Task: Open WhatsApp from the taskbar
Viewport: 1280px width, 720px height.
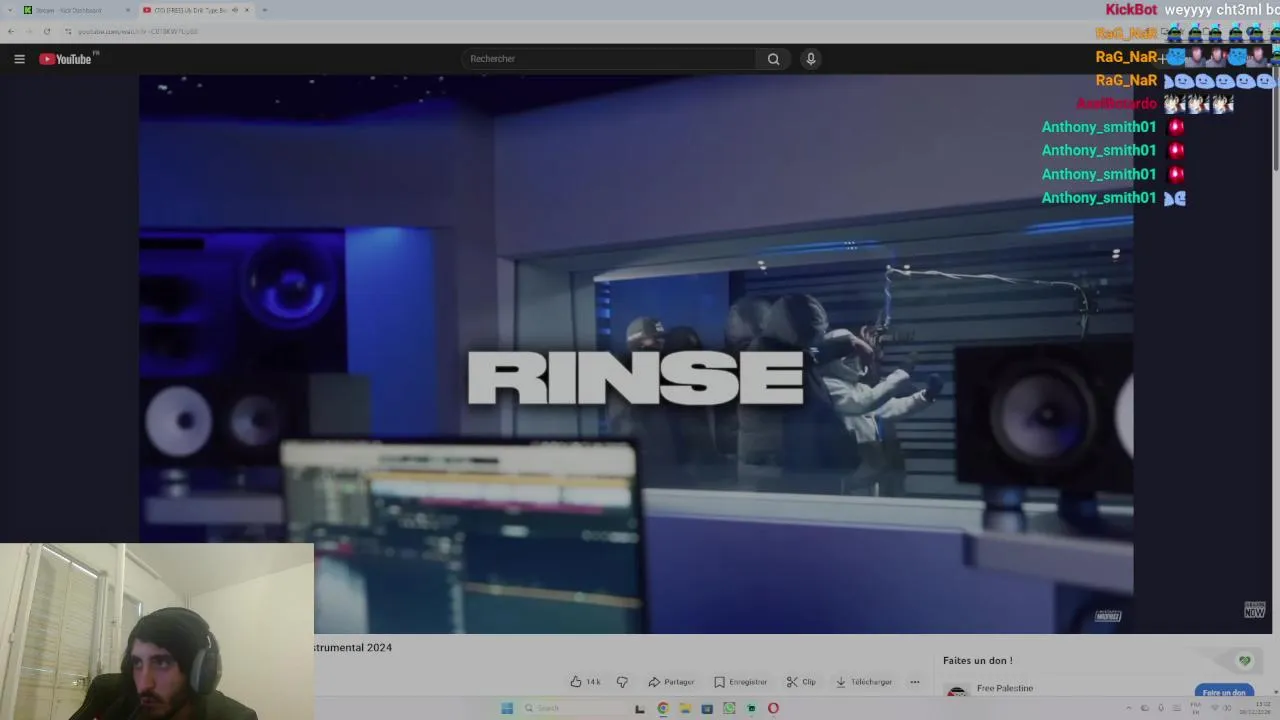Action: (x=729, y=708)
